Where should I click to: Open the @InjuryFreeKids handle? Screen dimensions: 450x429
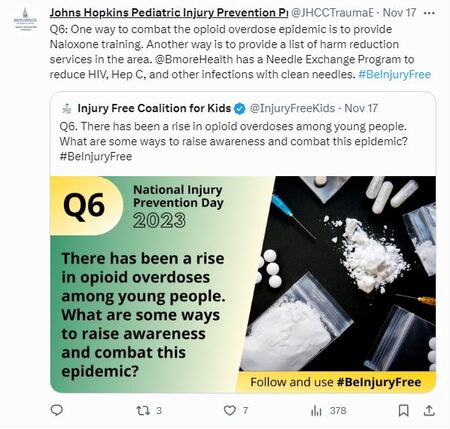coord(292,108)
